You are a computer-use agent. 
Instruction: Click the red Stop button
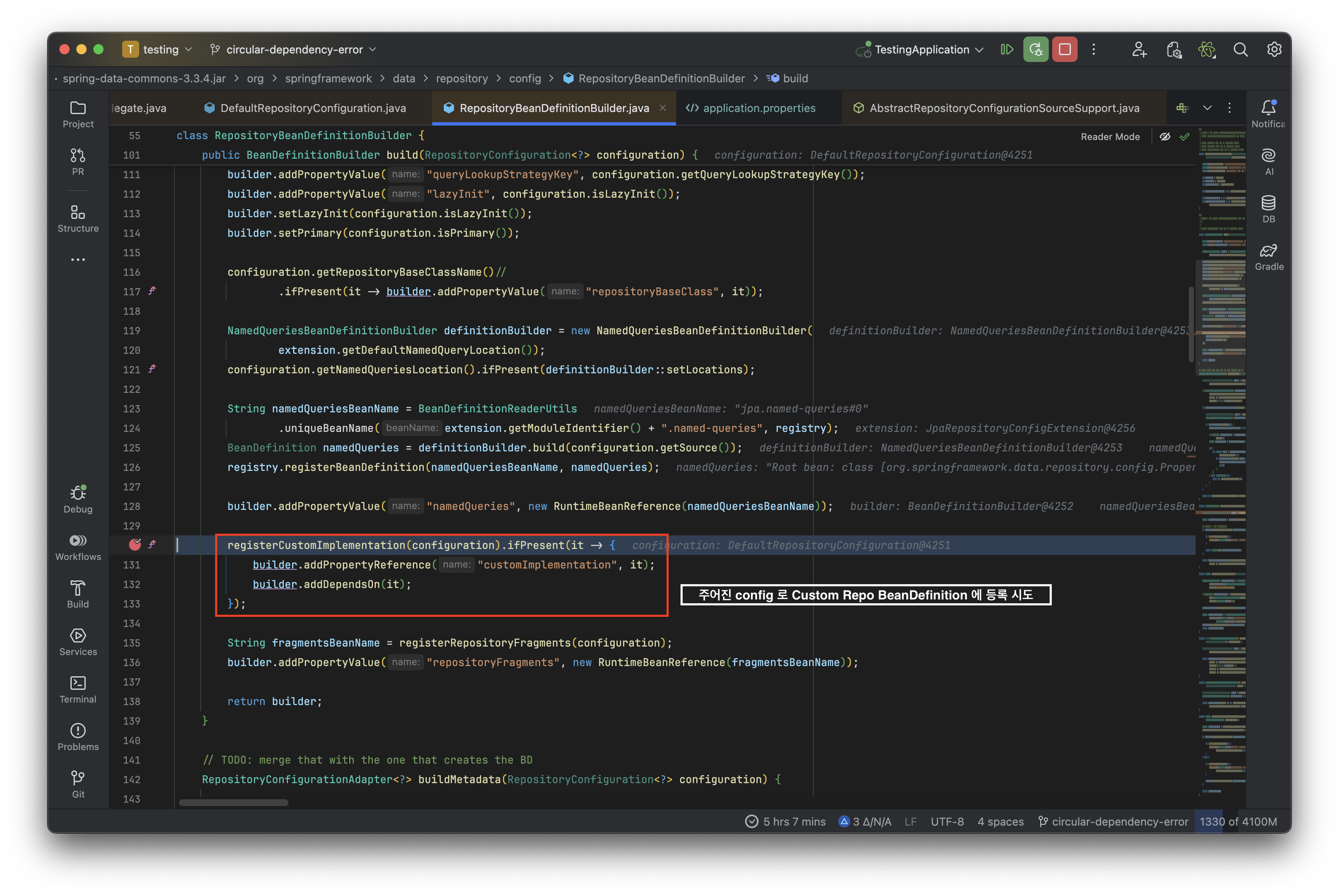(1064, 50)
